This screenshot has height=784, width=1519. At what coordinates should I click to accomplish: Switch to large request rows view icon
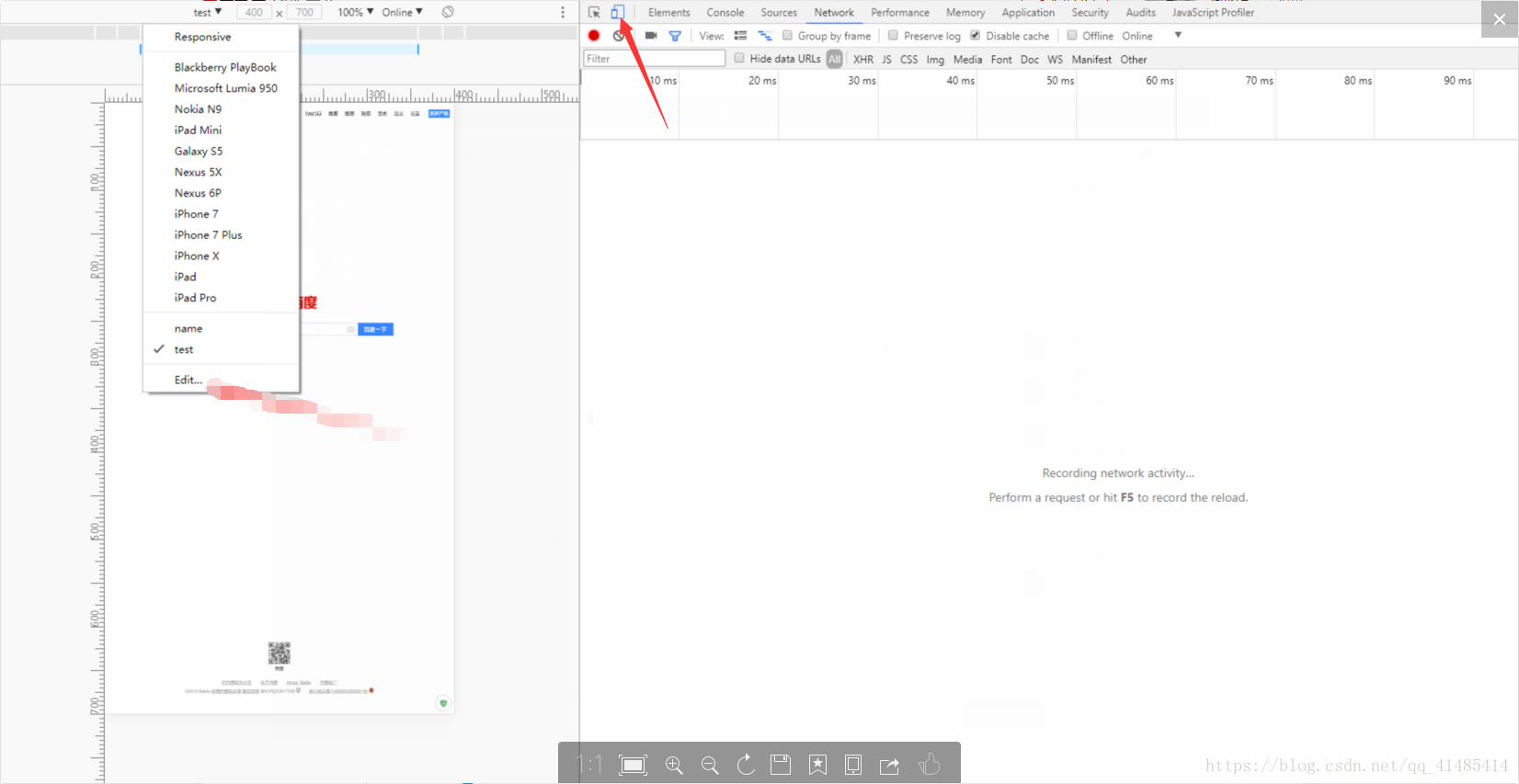click(740, 36)
